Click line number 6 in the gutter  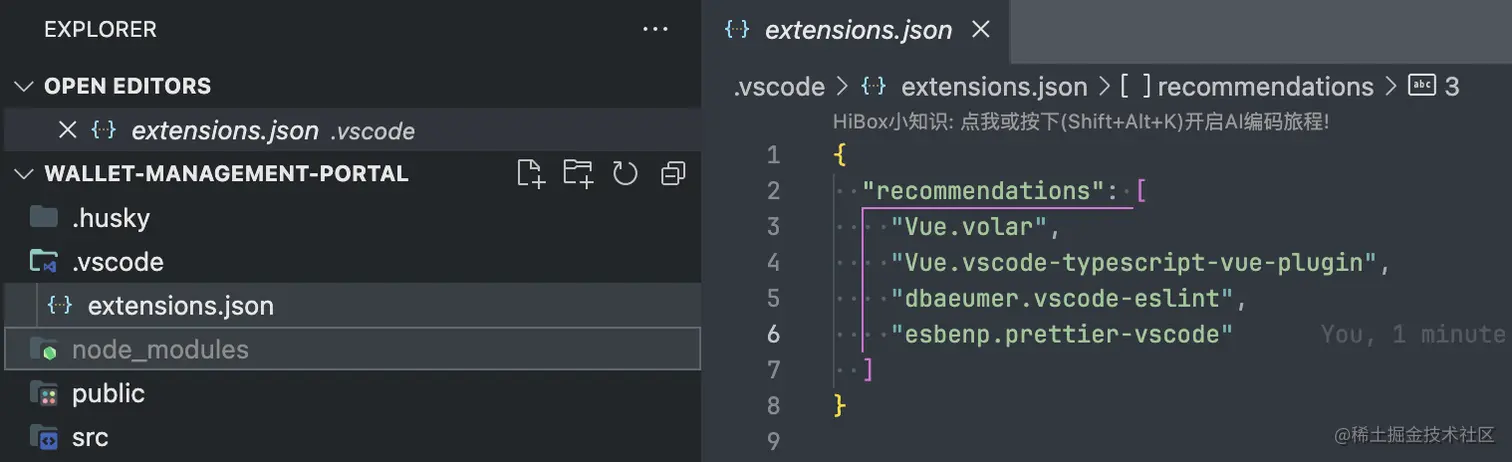[x=773, y=334]
